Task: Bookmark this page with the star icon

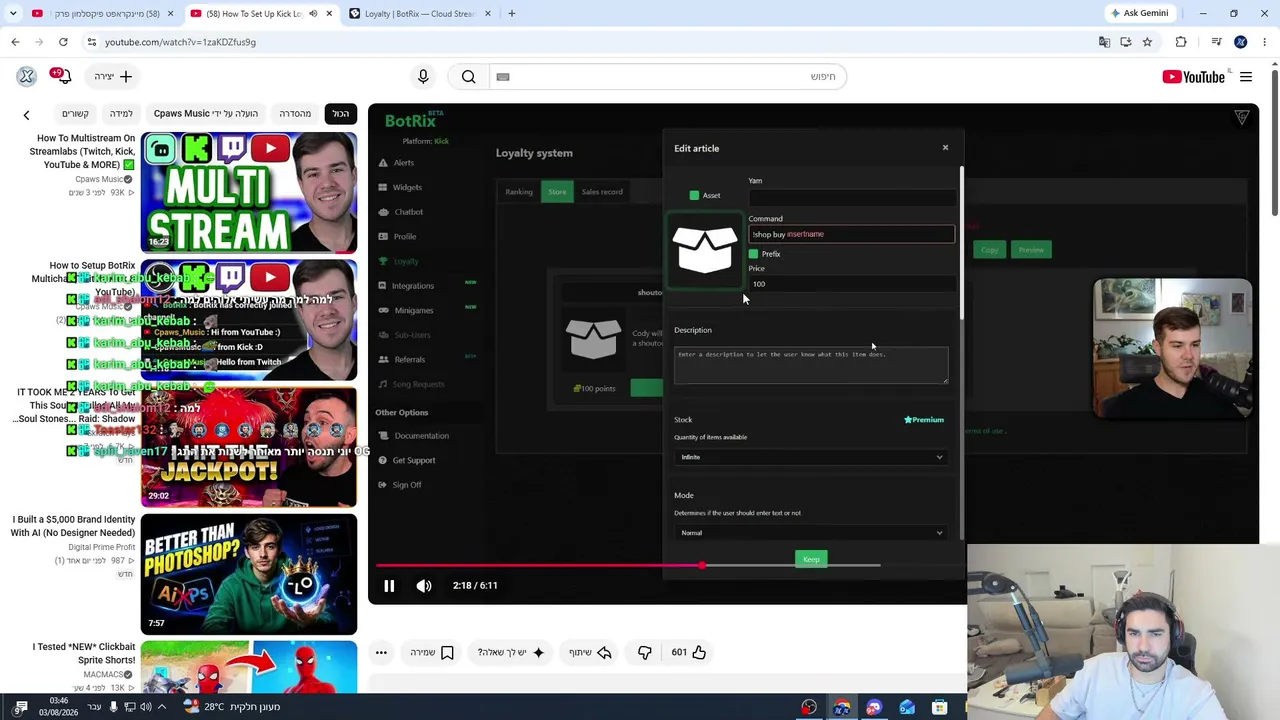Action: click(1147, 42)
